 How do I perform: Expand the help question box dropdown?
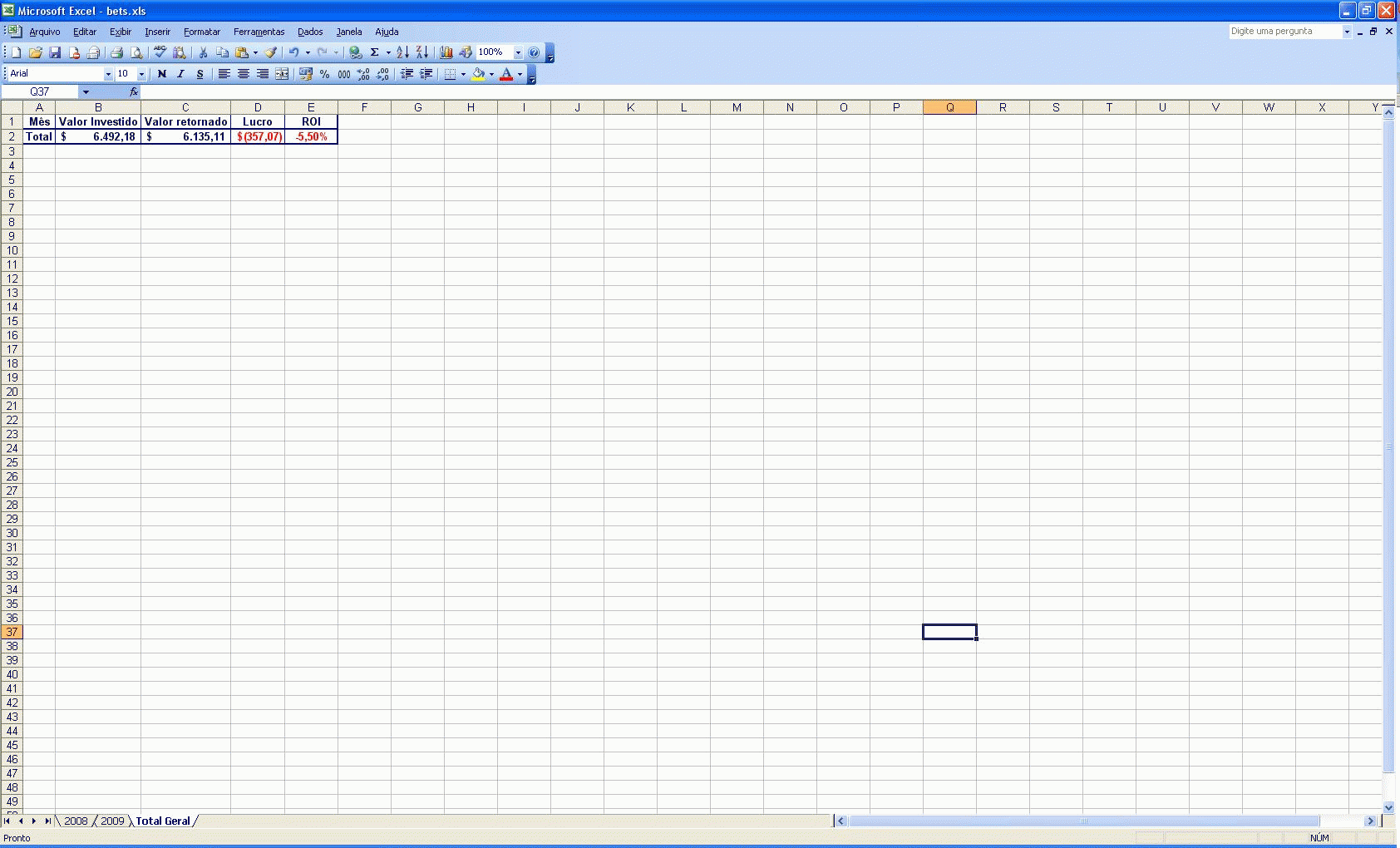point(1347,32)
